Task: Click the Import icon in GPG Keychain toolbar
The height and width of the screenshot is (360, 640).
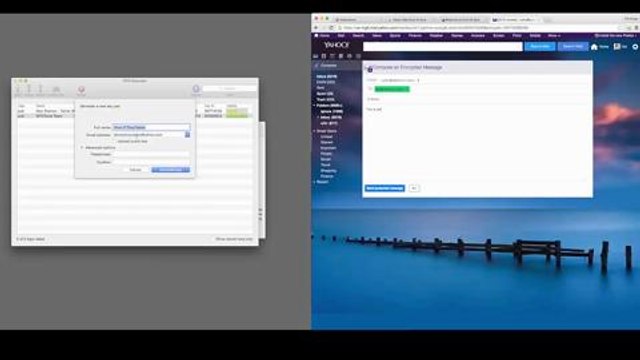Action: [x=29, y=89]
